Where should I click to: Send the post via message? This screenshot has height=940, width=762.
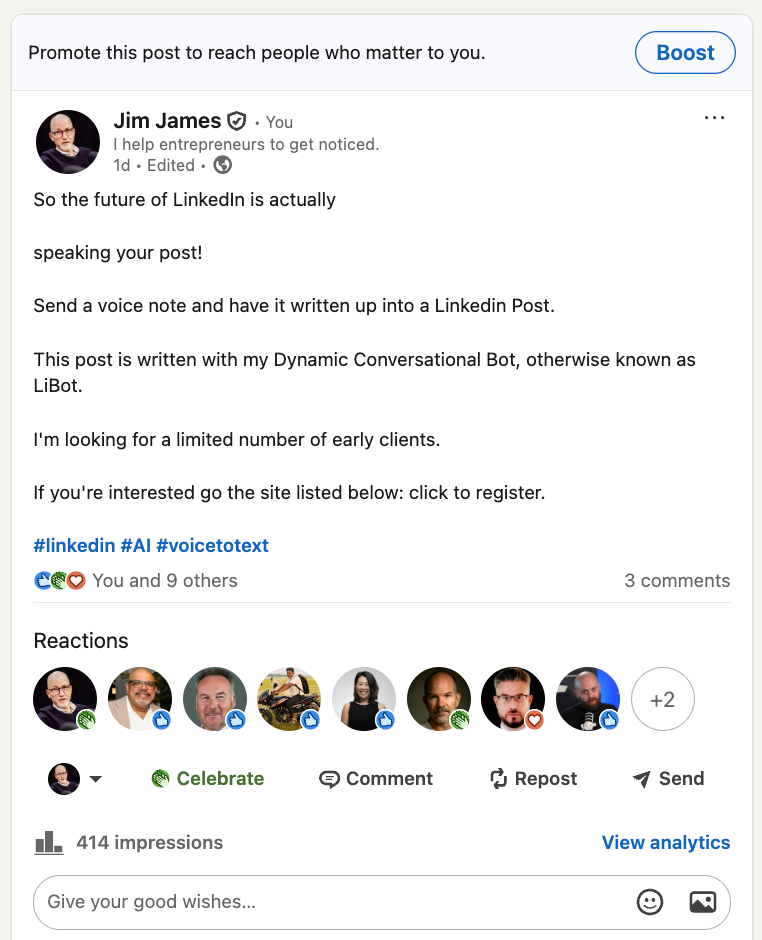point(668,779)
